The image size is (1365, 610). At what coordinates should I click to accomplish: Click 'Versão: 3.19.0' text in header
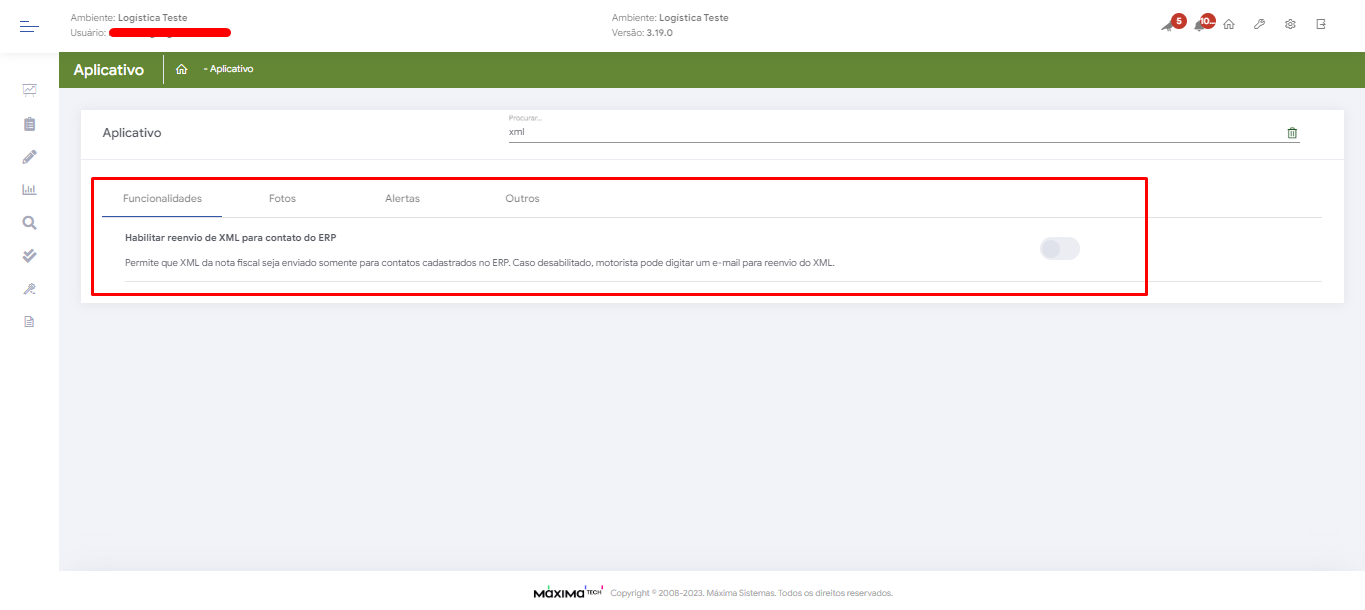coord(642,33)
